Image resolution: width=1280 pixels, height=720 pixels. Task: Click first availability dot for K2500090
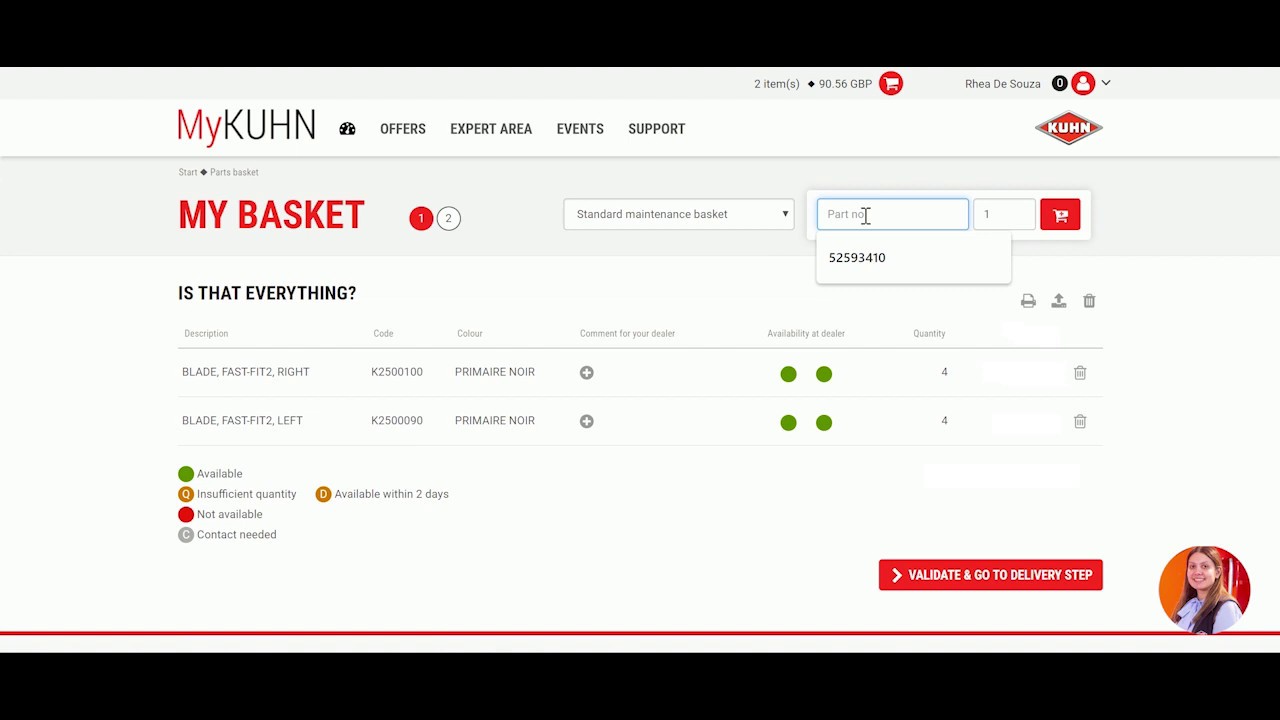pos(789,423)
